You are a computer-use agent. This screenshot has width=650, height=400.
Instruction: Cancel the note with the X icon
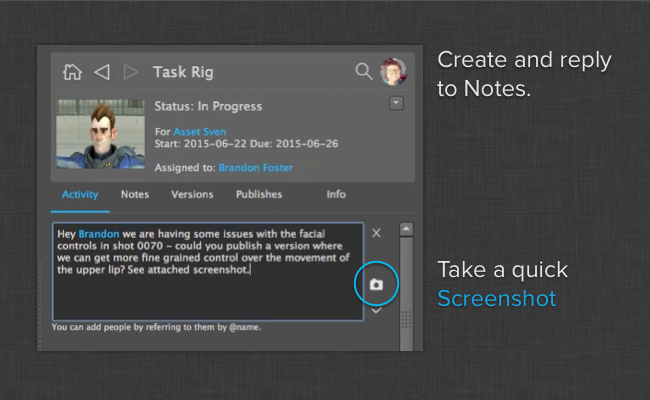tap(376, 233)
